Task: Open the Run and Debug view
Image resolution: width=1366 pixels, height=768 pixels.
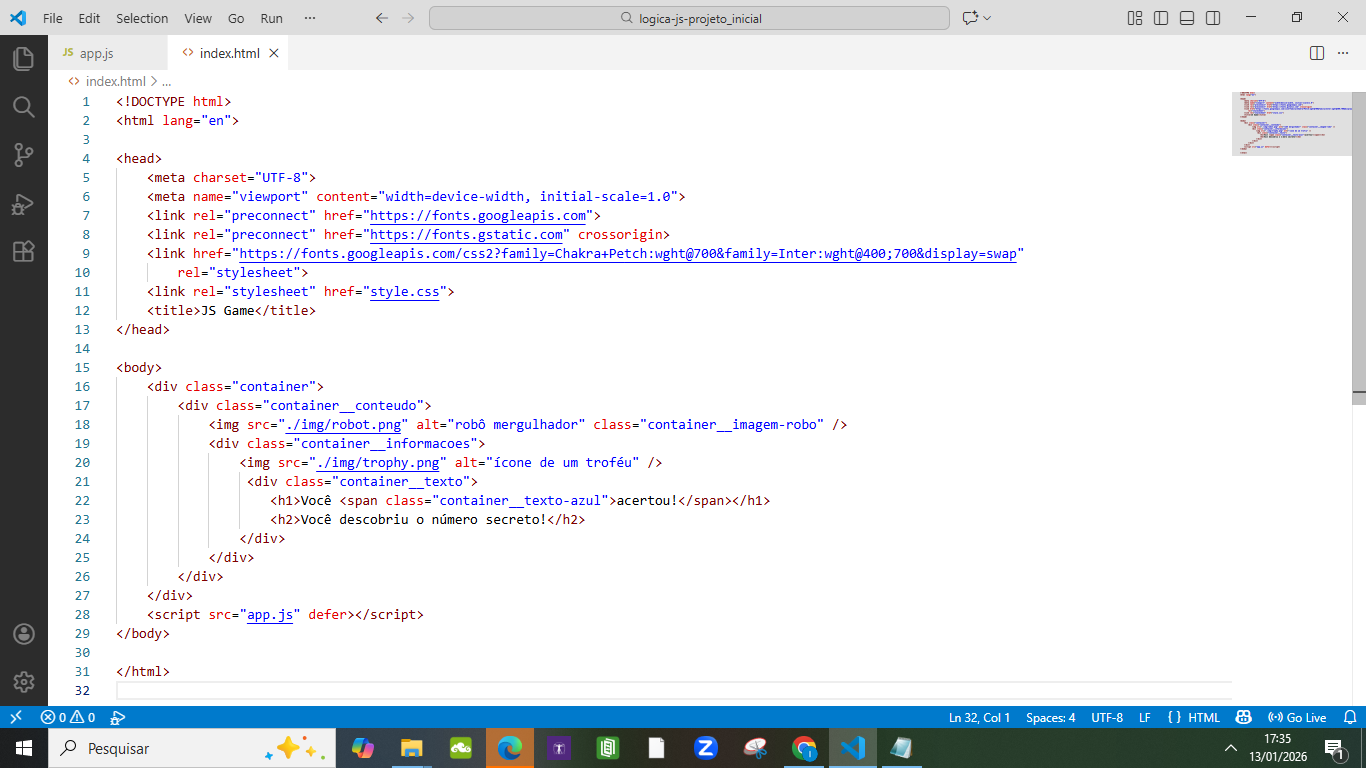Action: pos(23,204)
